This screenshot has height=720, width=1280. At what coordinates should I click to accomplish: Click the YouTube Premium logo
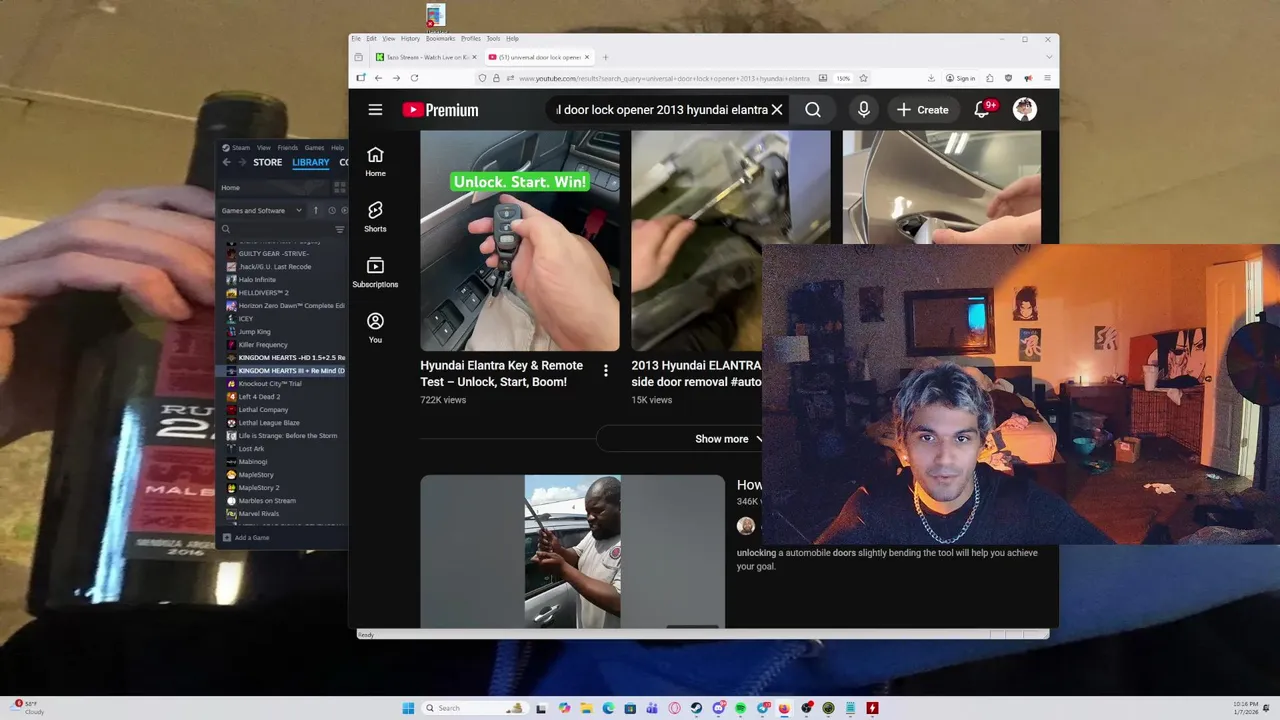click(x=440, y=110)
